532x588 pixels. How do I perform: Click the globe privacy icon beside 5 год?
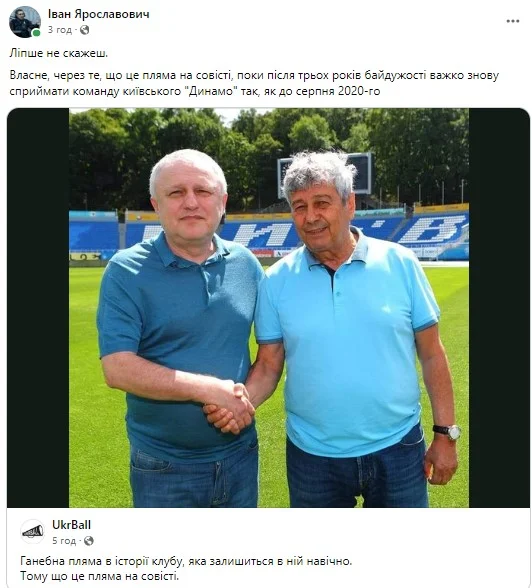click(89, 541)
